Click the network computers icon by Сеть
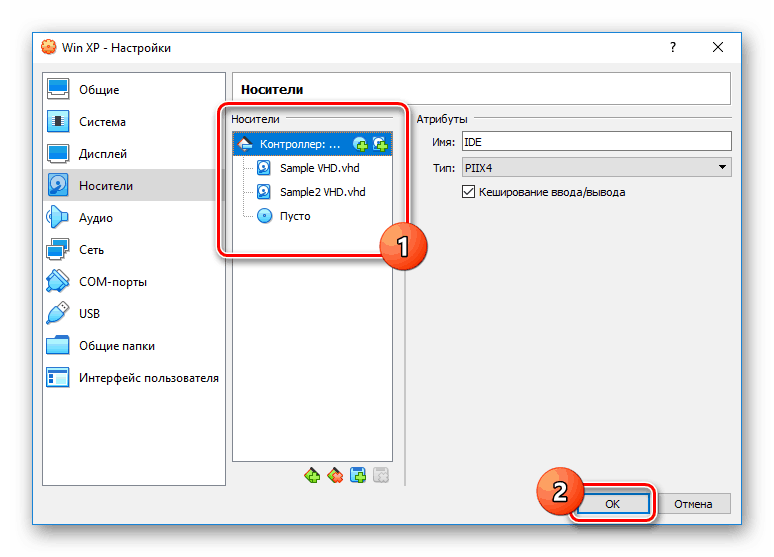 point(58,249)
